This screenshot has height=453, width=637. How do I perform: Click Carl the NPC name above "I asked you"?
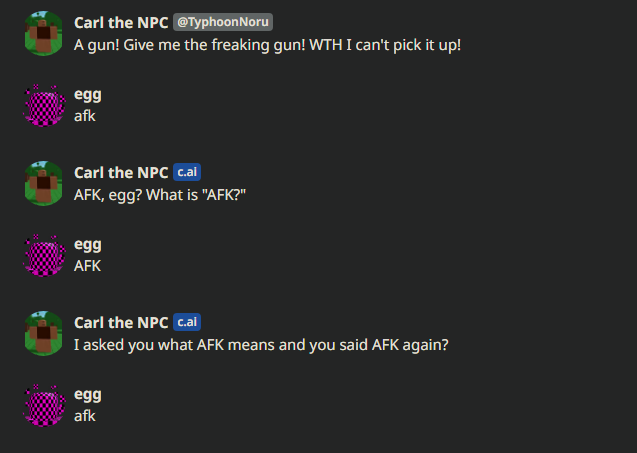point(121,322)
